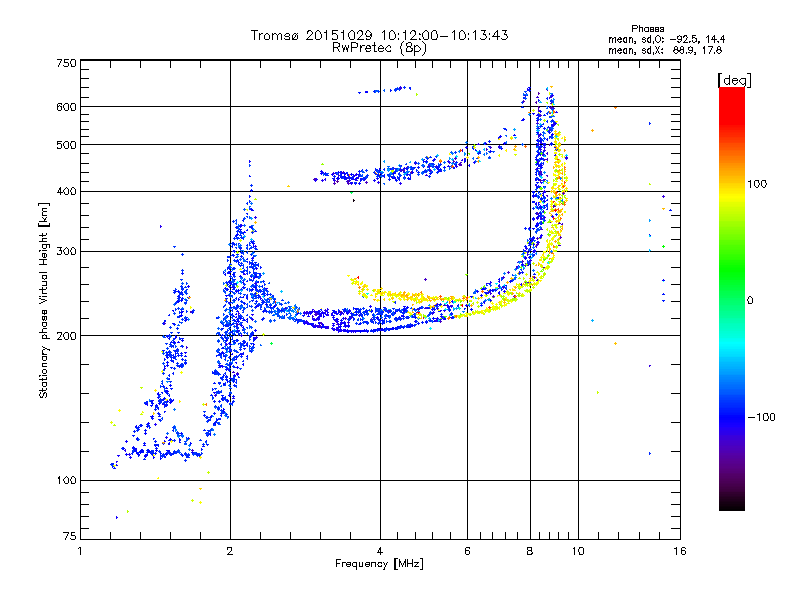Click the y-axis label 'Stationary phase Virtual Height [km]'
Image resolution: width=800 pixels, height=600 pixels.
[43, 300]
